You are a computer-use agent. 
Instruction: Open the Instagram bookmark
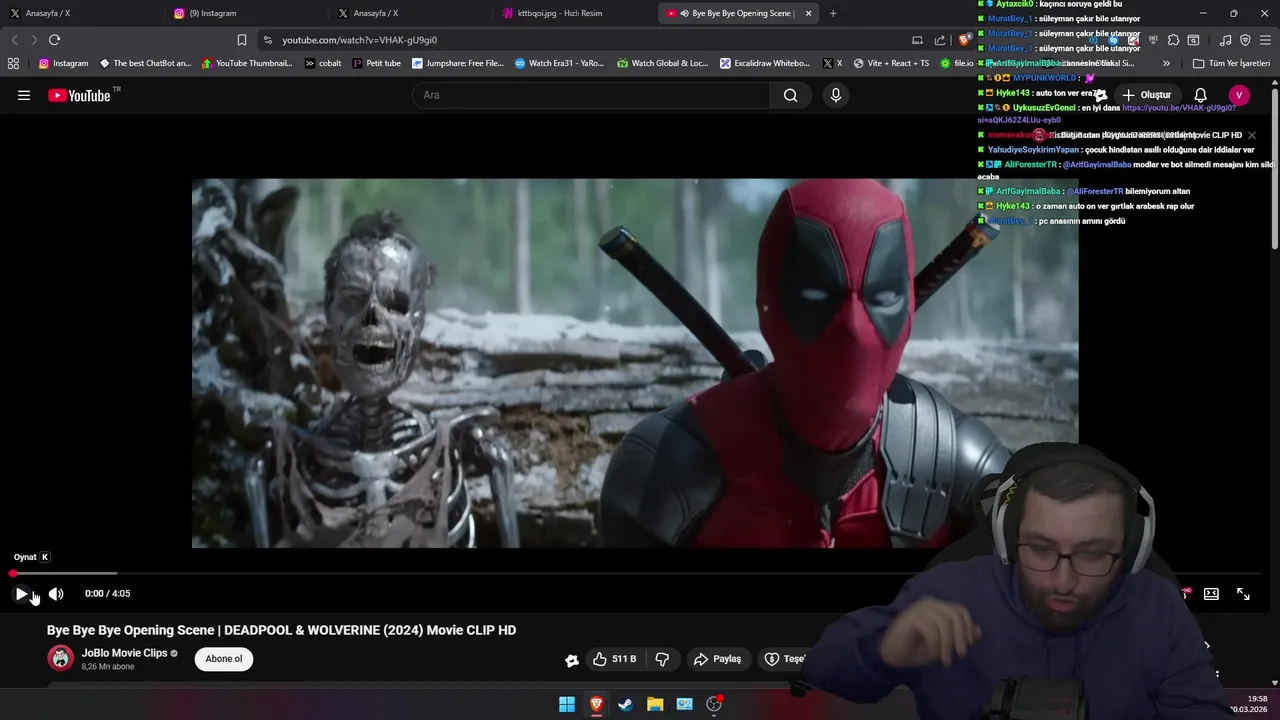coord(63,63)
